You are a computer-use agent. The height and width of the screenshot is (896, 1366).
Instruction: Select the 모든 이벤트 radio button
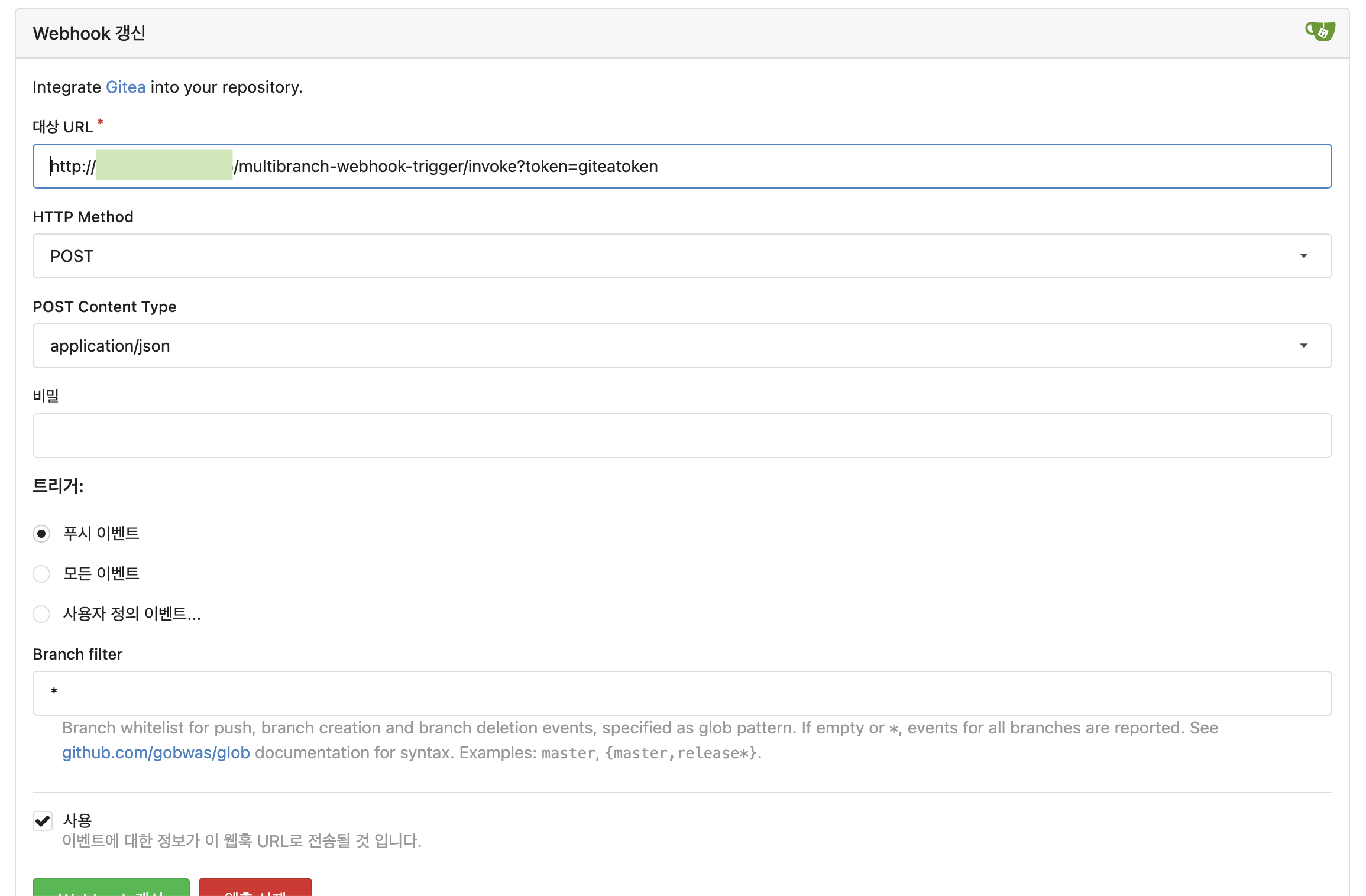coord(41,574)
